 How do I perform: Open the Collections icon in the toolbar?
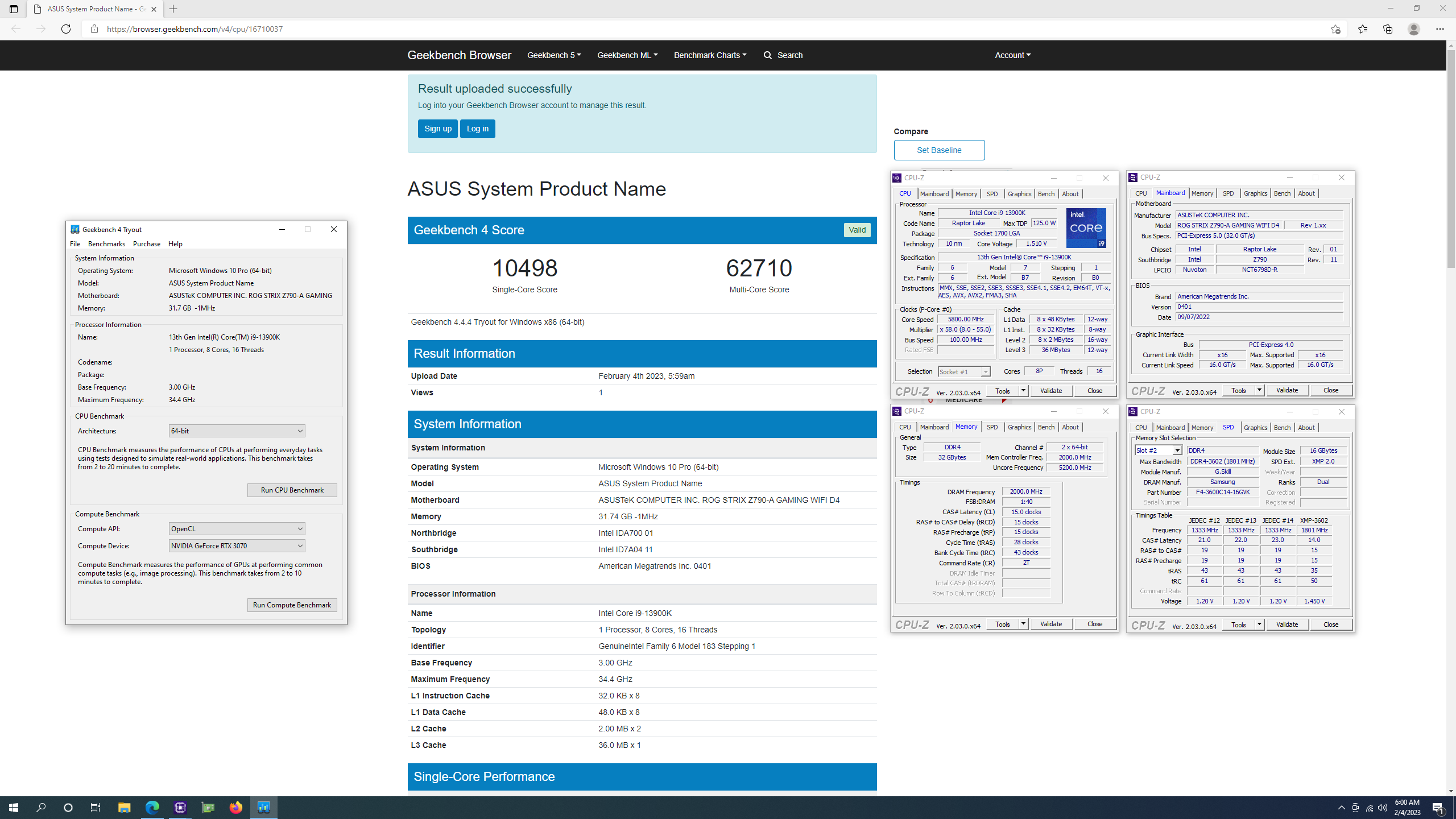click(x=1388, y=29)
